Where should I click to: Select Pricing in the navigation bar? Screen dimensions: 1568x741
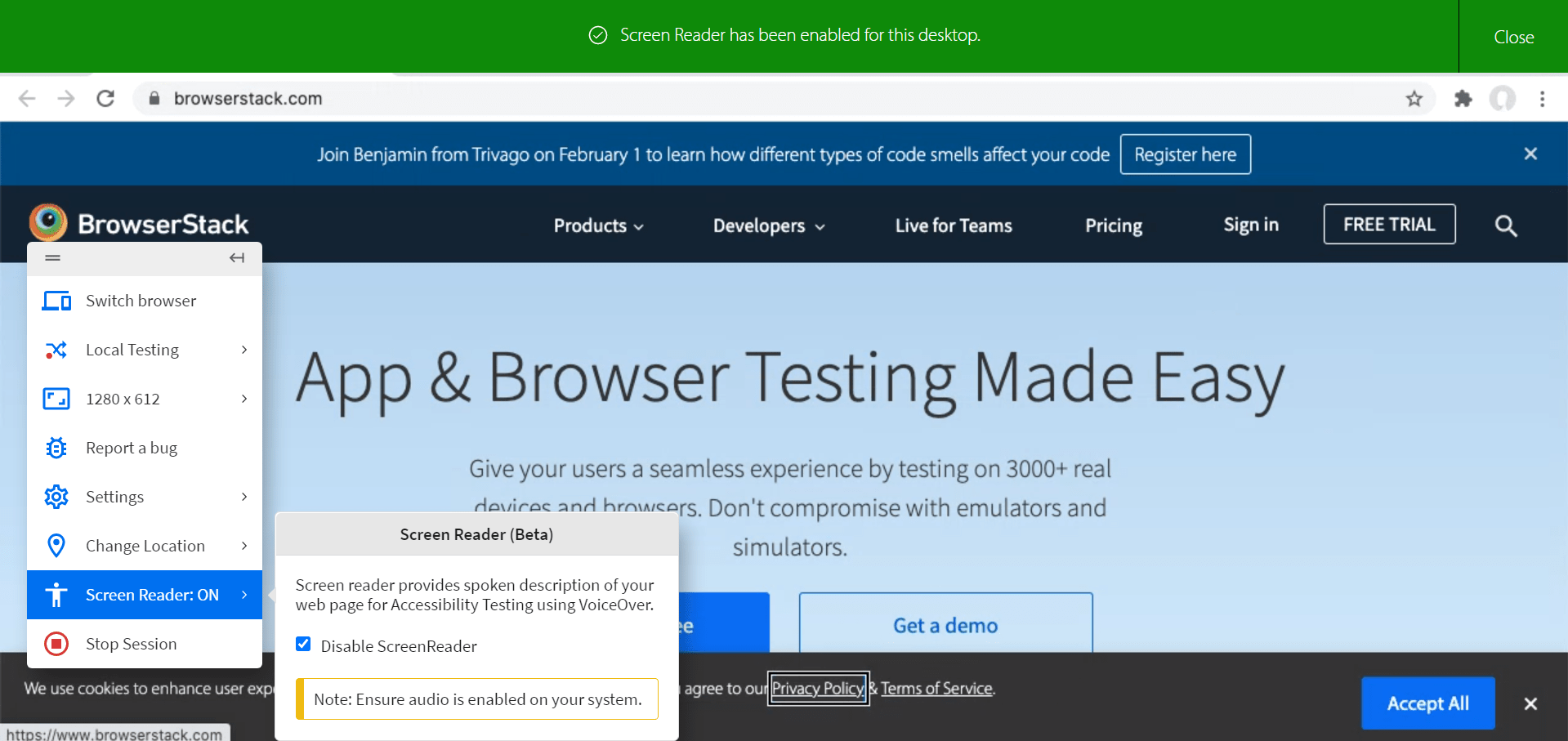pyautogui.click(x=1113, y=225)
